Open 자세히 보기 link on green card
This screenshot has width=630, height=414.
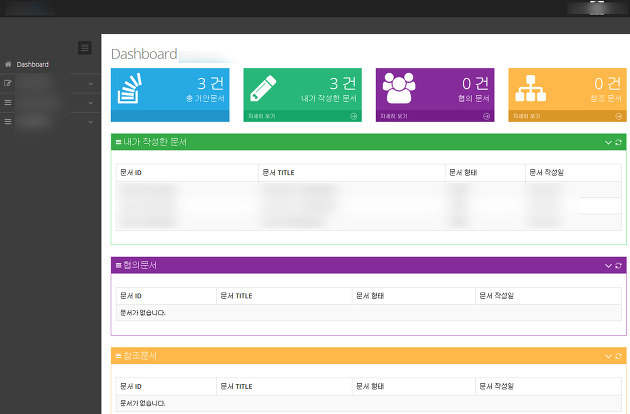(262, 116)
